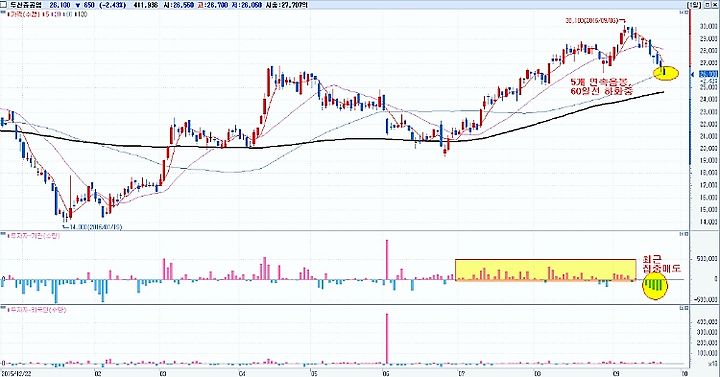The width and height of the screenshot is (720, 377).
Task: Click the 고:26,700 high price in header
Action: click(x=213, y=5)
